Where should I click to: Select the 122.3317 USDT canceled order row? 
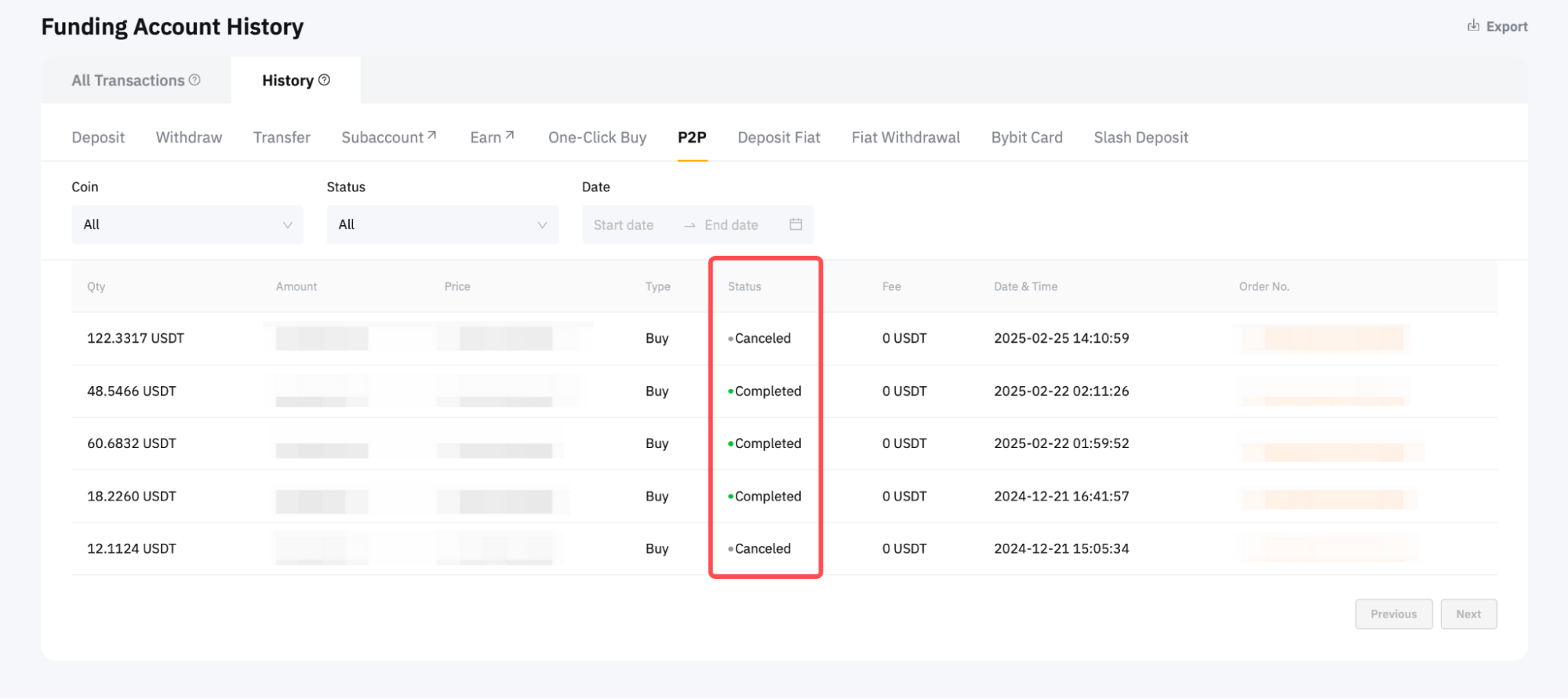click(135, 339)
